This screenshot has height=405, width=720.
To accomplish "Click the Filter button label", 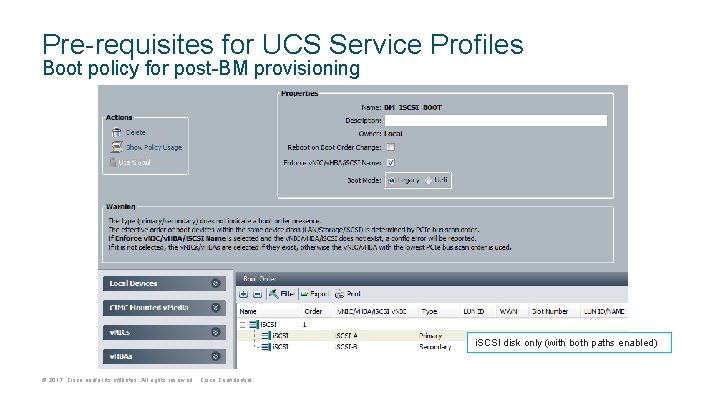I will click(287, 294).
